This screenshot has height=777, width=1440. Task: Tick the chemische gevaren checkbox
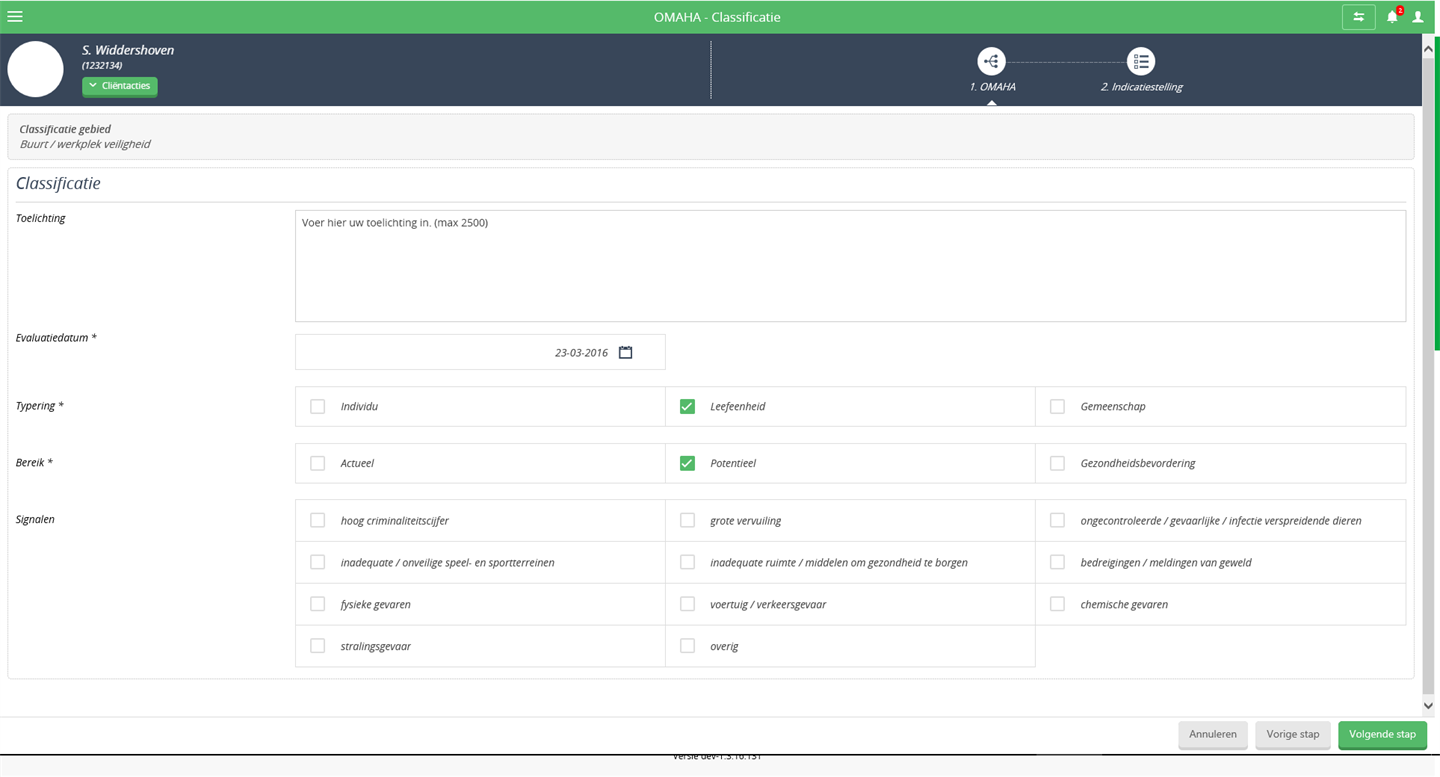point(1057,605)
